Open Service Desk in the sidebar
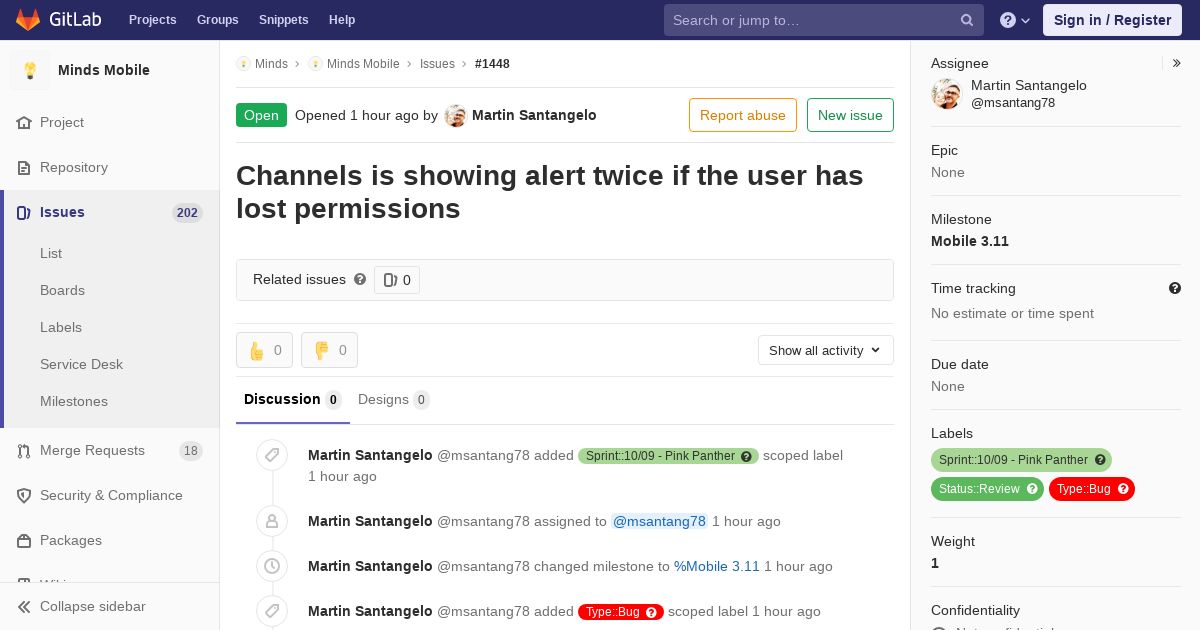1200x630 pixels. tap(81, 364)
